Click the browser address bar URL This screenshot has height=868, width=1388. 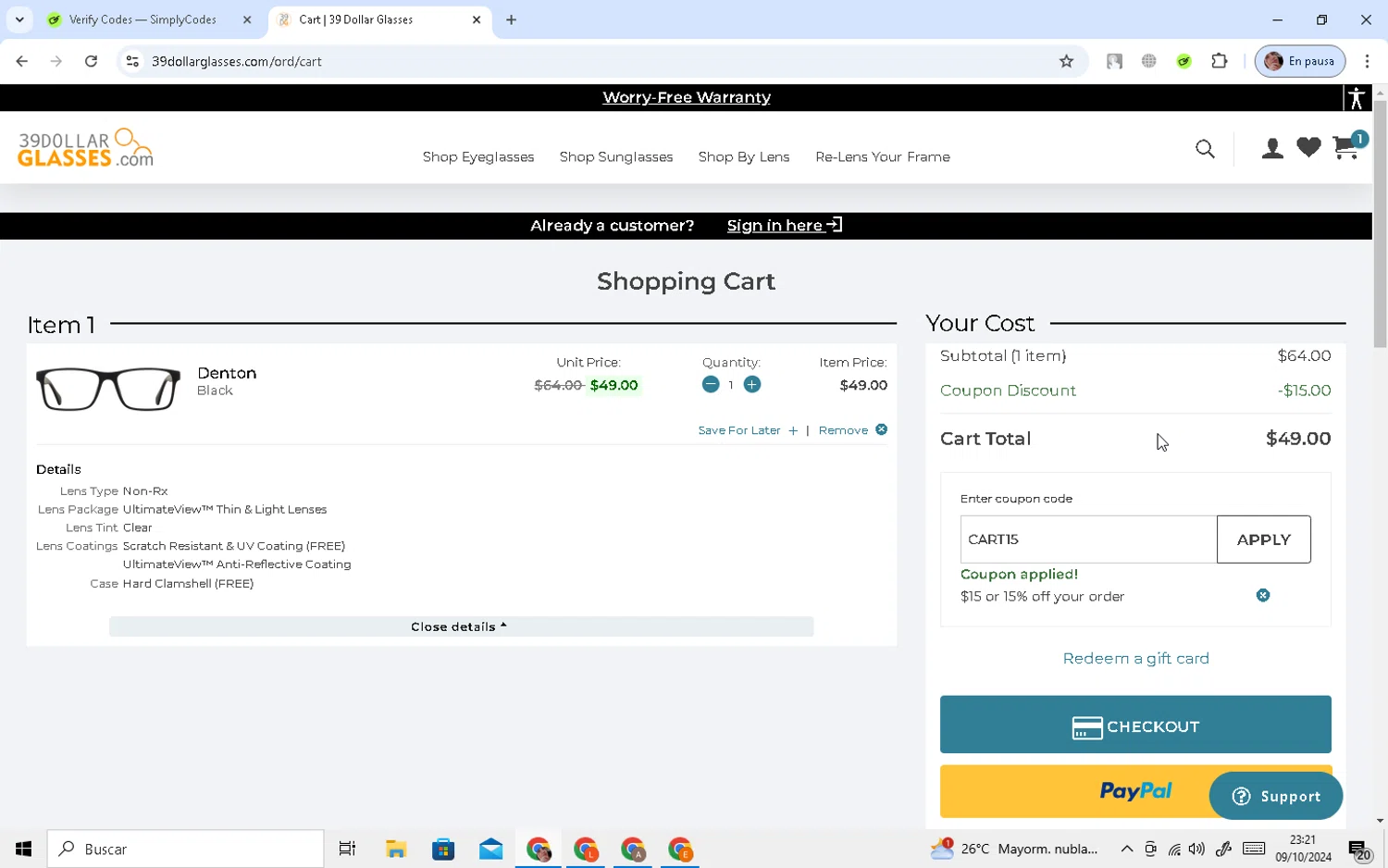point(237,61)
